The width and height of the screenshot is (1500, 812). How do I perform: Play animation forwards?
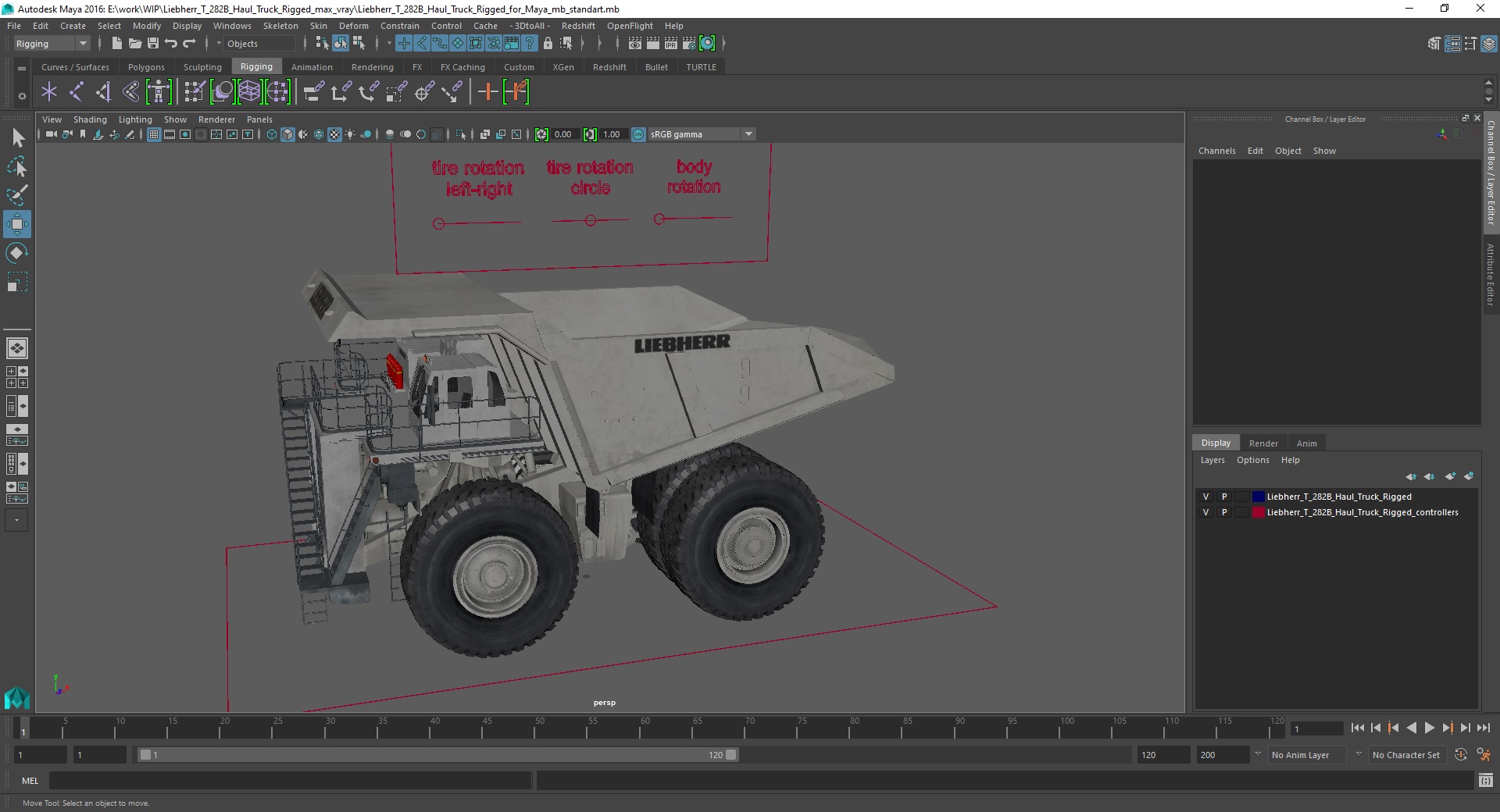1429,728
